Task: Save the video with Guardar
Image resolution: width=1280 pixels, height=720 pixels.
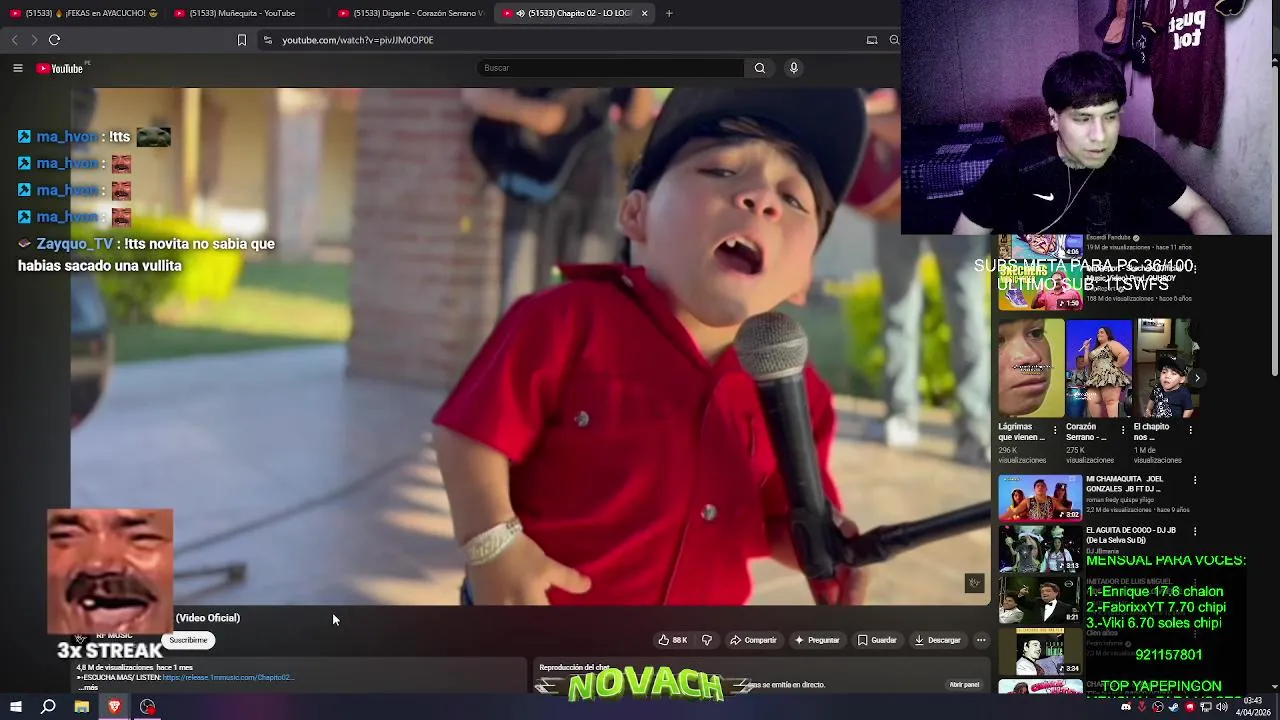Action: click(x=877, y=640)
